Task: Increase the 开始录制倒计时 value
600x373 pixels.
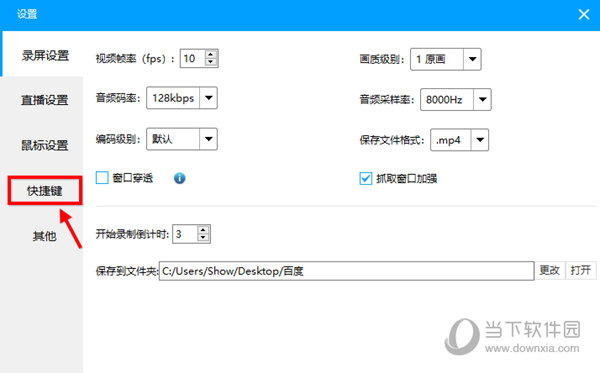Action: tap(203, 230)
